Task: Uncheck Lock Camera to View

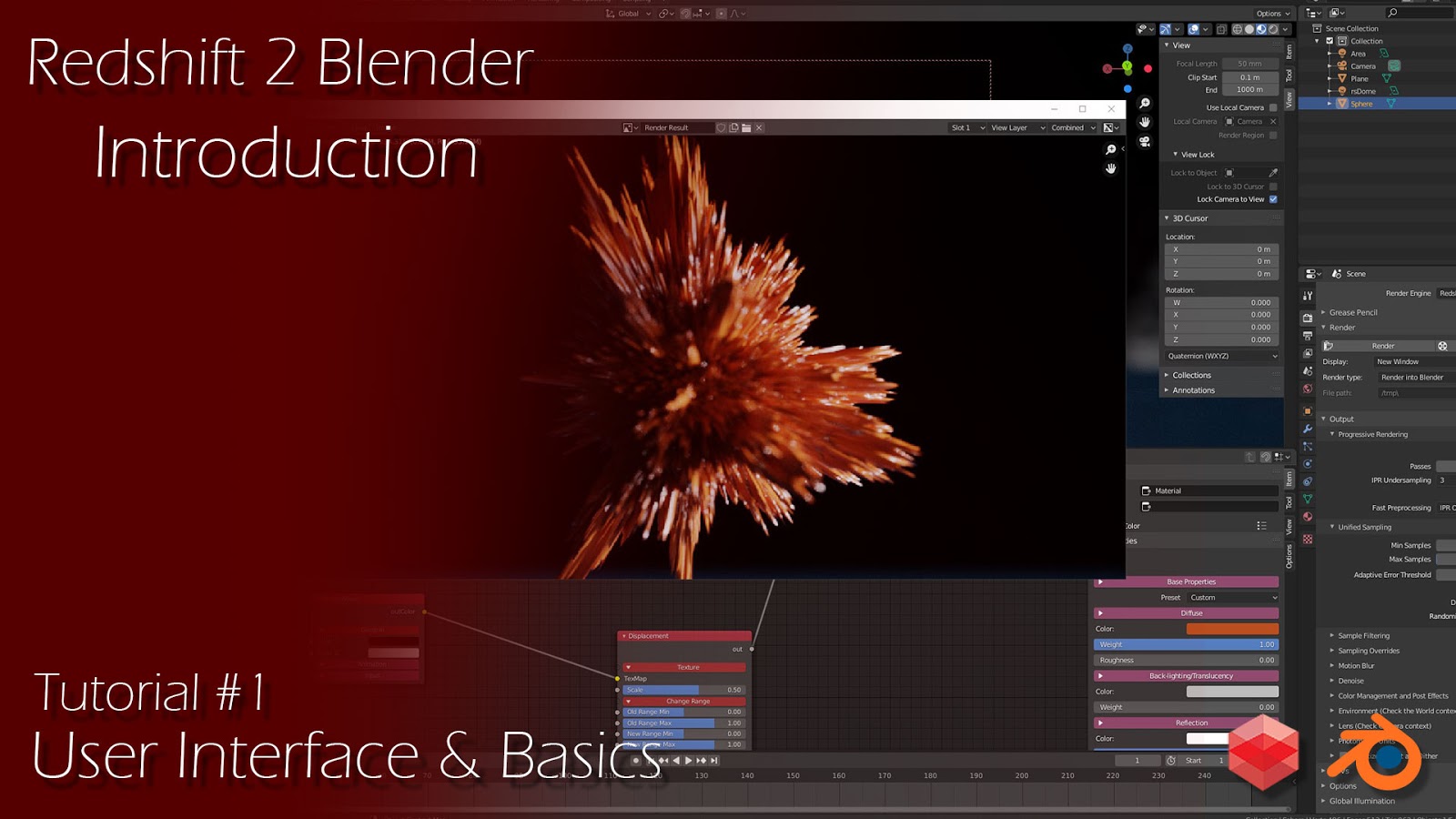Action: click(1273, 199)
